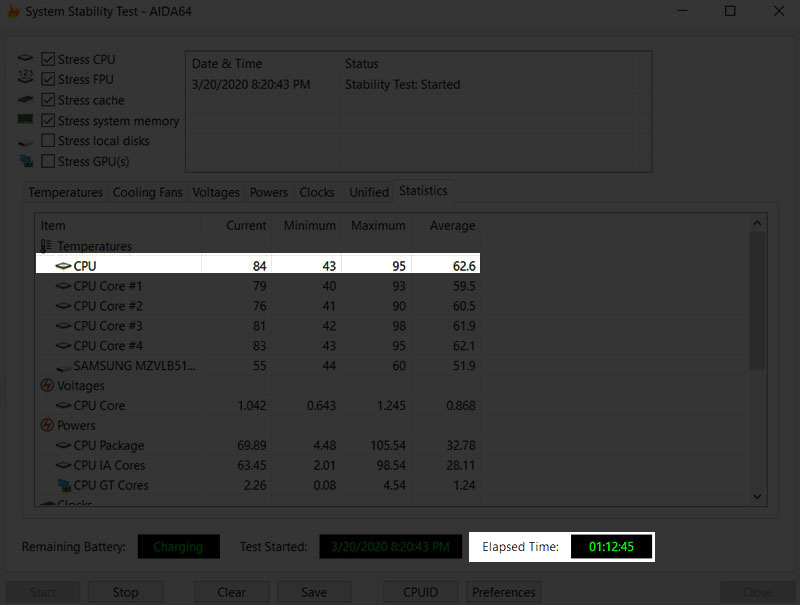
Task: Click the cache chip icon beside Stress cache
Action: coord(25,99)
